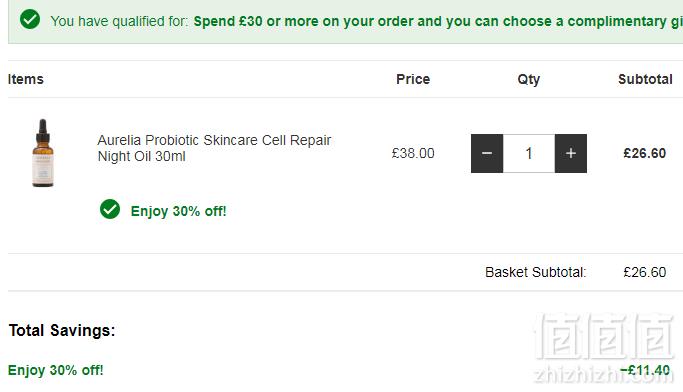683x392 pixels.
Task: Click green checkmark icon in qualification banner
Action: click(x=30, y=19)
